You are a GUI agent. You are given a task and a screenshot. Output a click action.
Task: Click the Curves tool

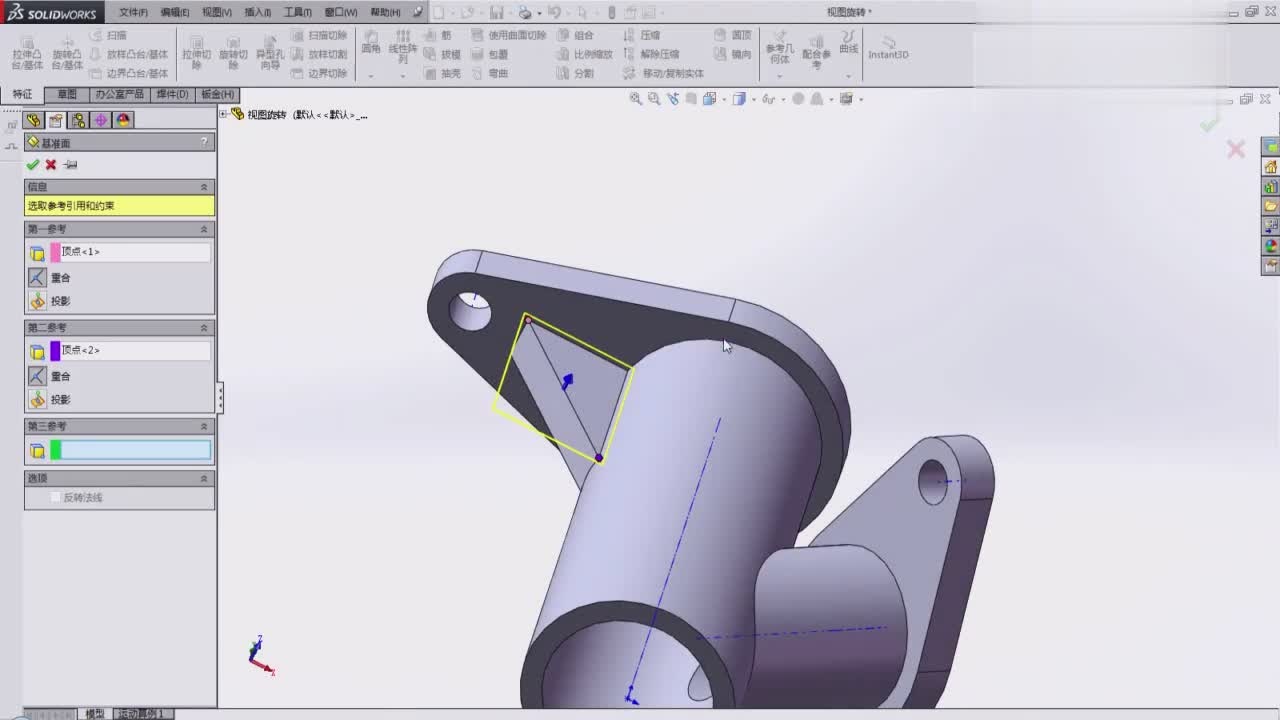tap(848, 42)
